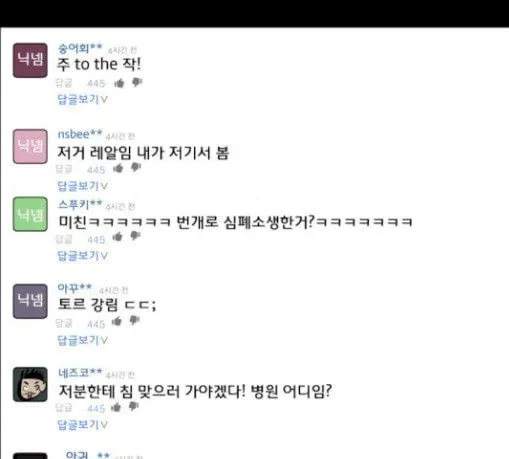Dislike the 네즈코** comment about 병원
The image size is (509, 459).
(134, 406)
